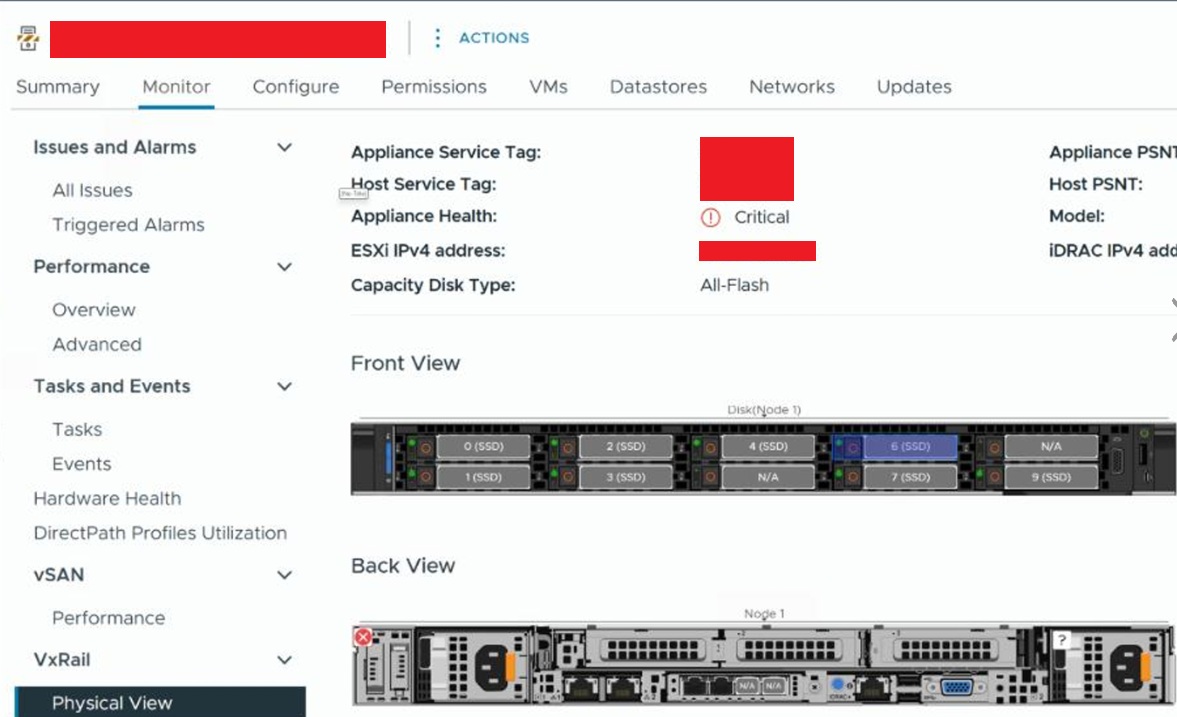Open the Networks tab
Screen dimensions: 1177x717
pyautogui.click(x=792, y=87)
